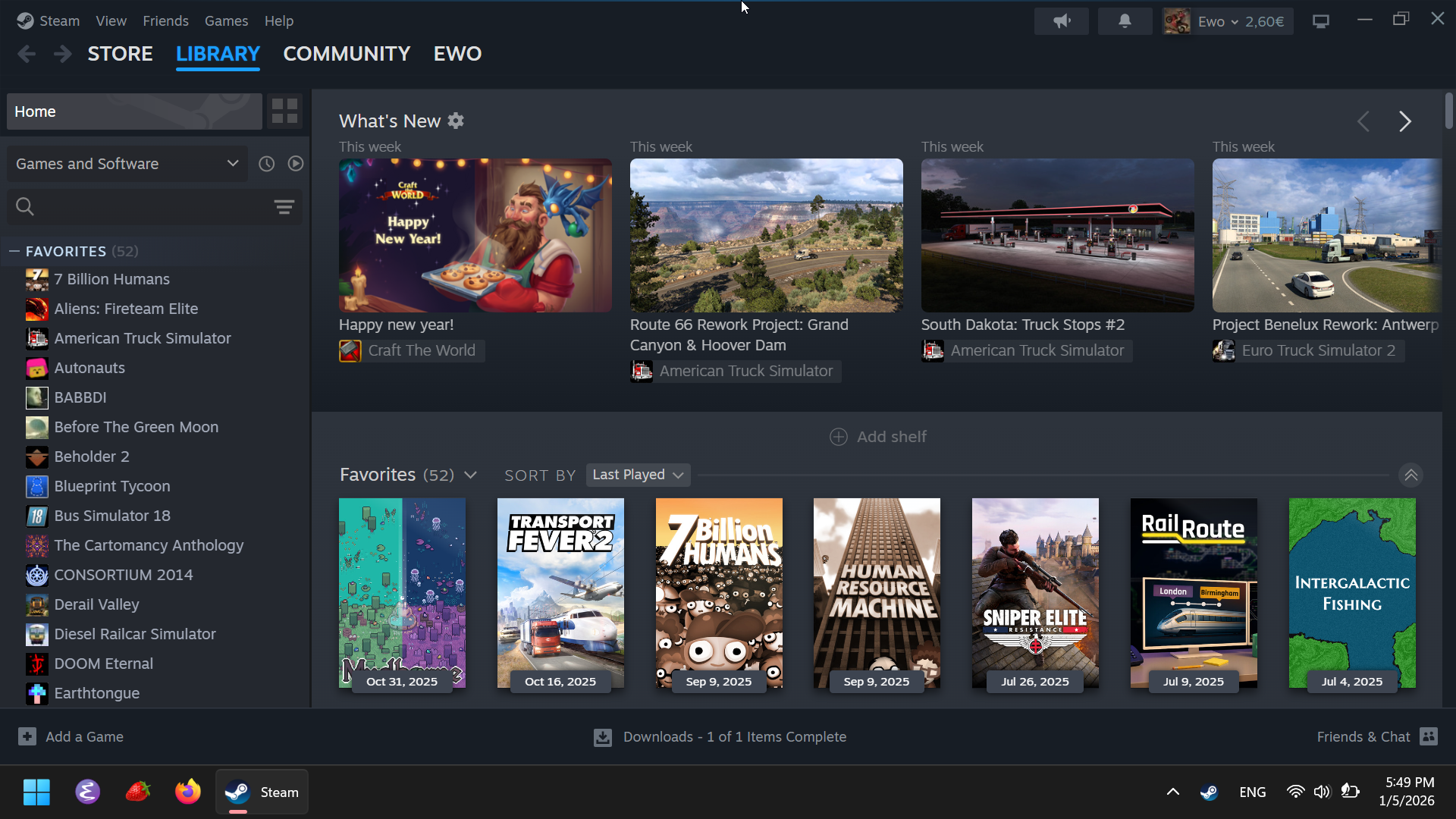
Task: Open the View menu
Action: (111, 21)
